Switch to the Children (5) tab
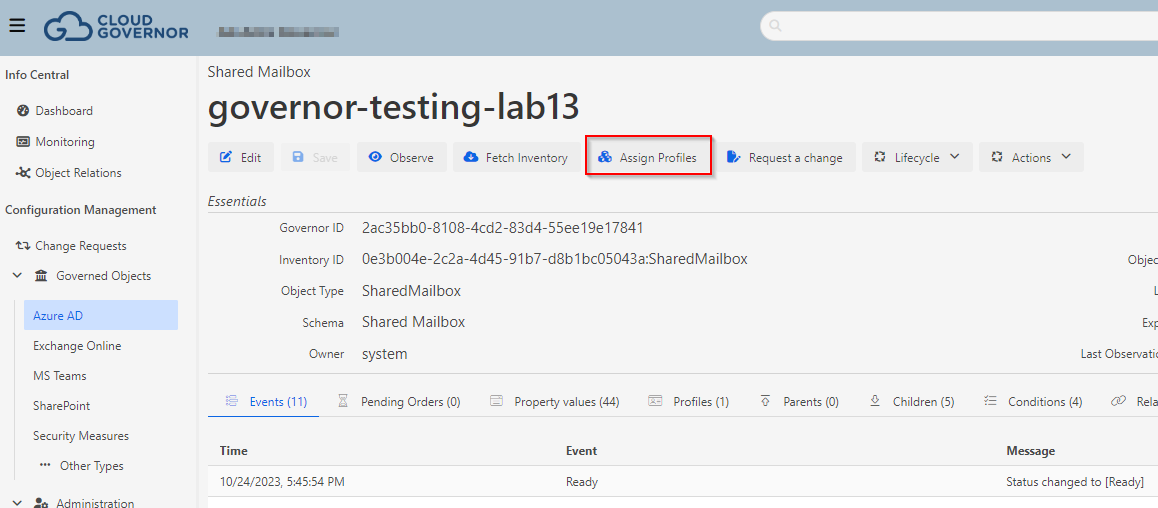This screenshot has width=1158, height=508. pyautogui.click(x=912, y=402)
